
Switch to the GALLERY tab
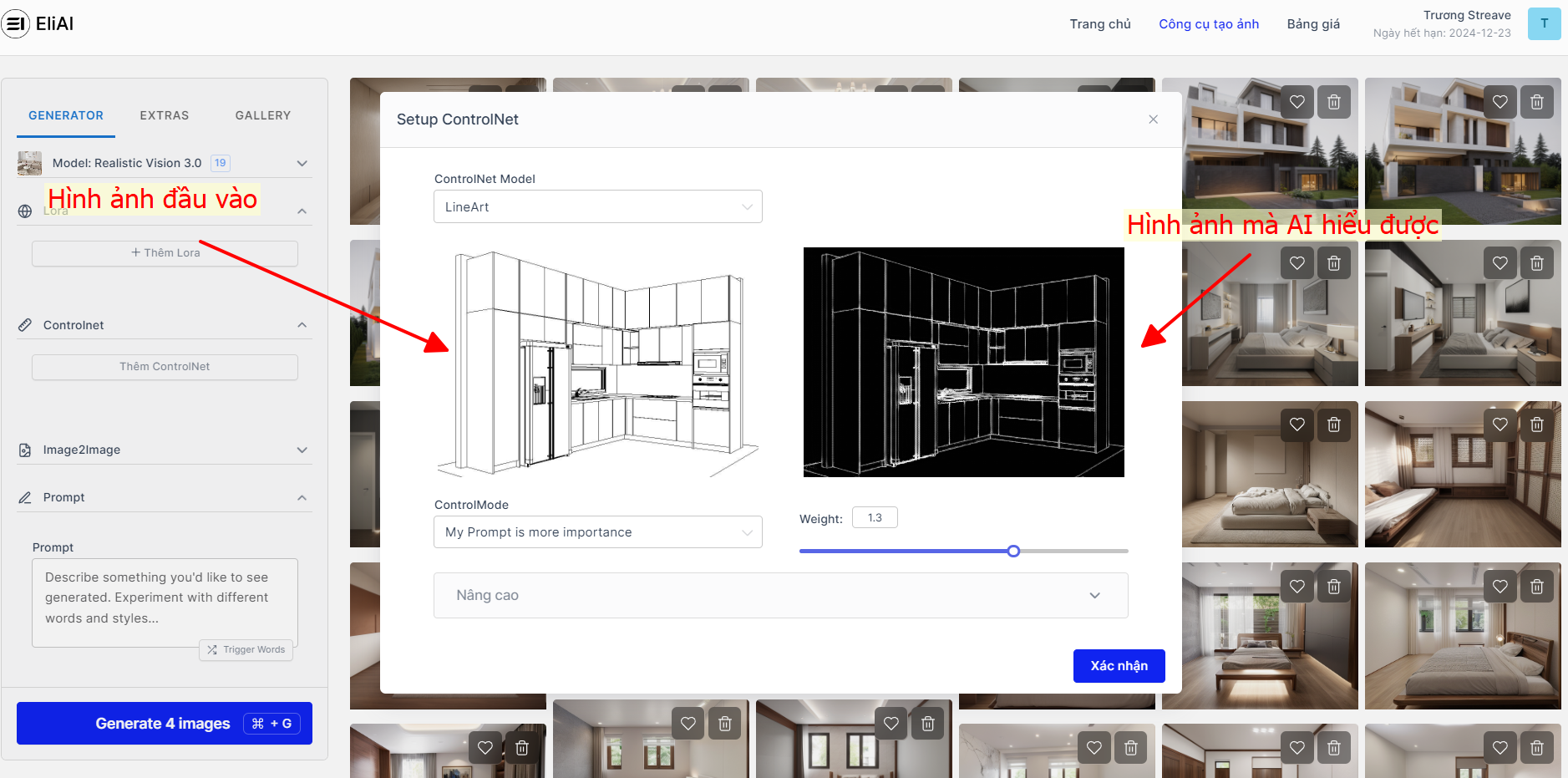[x=262, y=115]
